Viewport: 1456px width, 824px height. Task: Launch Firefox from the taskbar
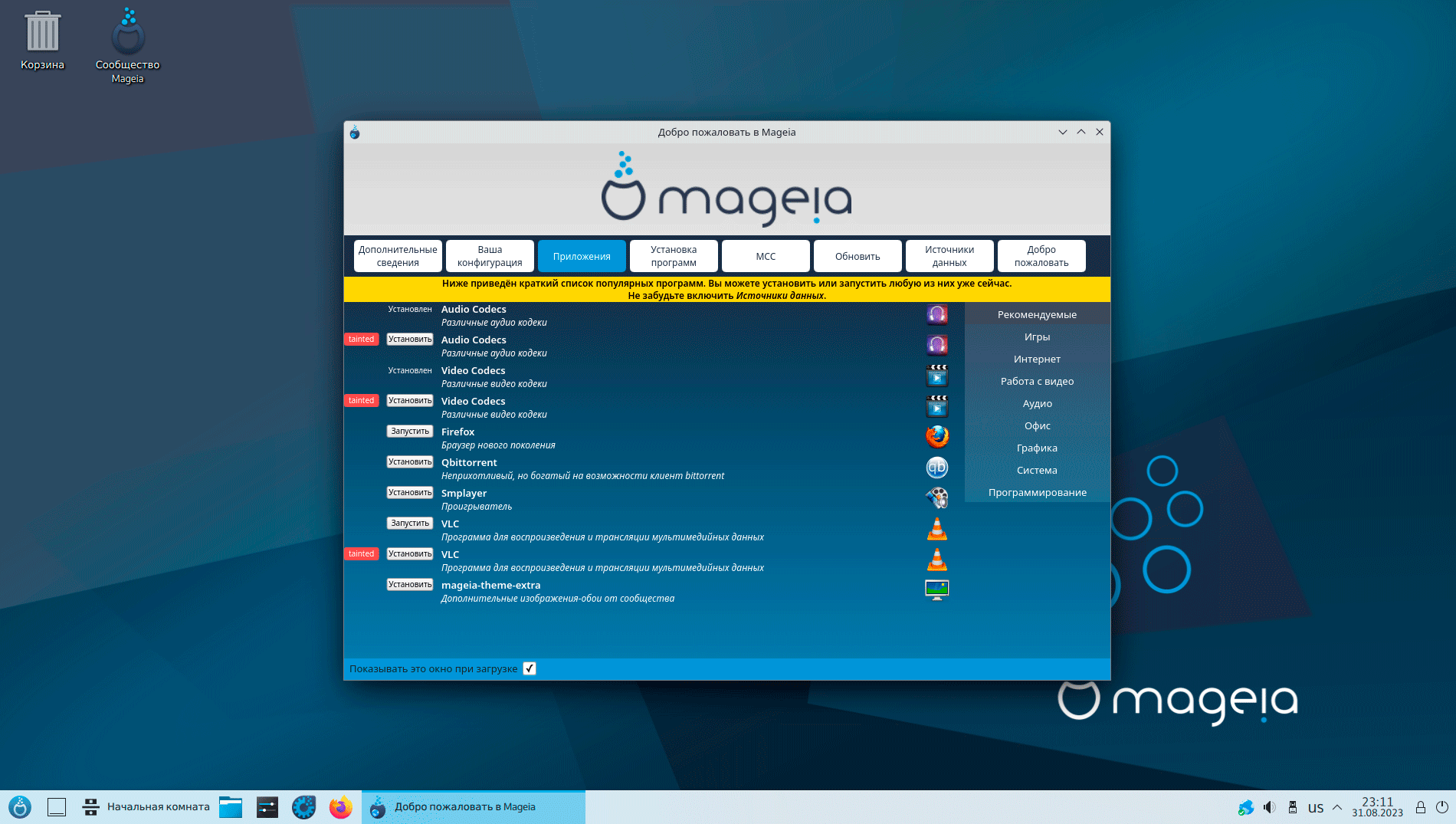[340, 807]
